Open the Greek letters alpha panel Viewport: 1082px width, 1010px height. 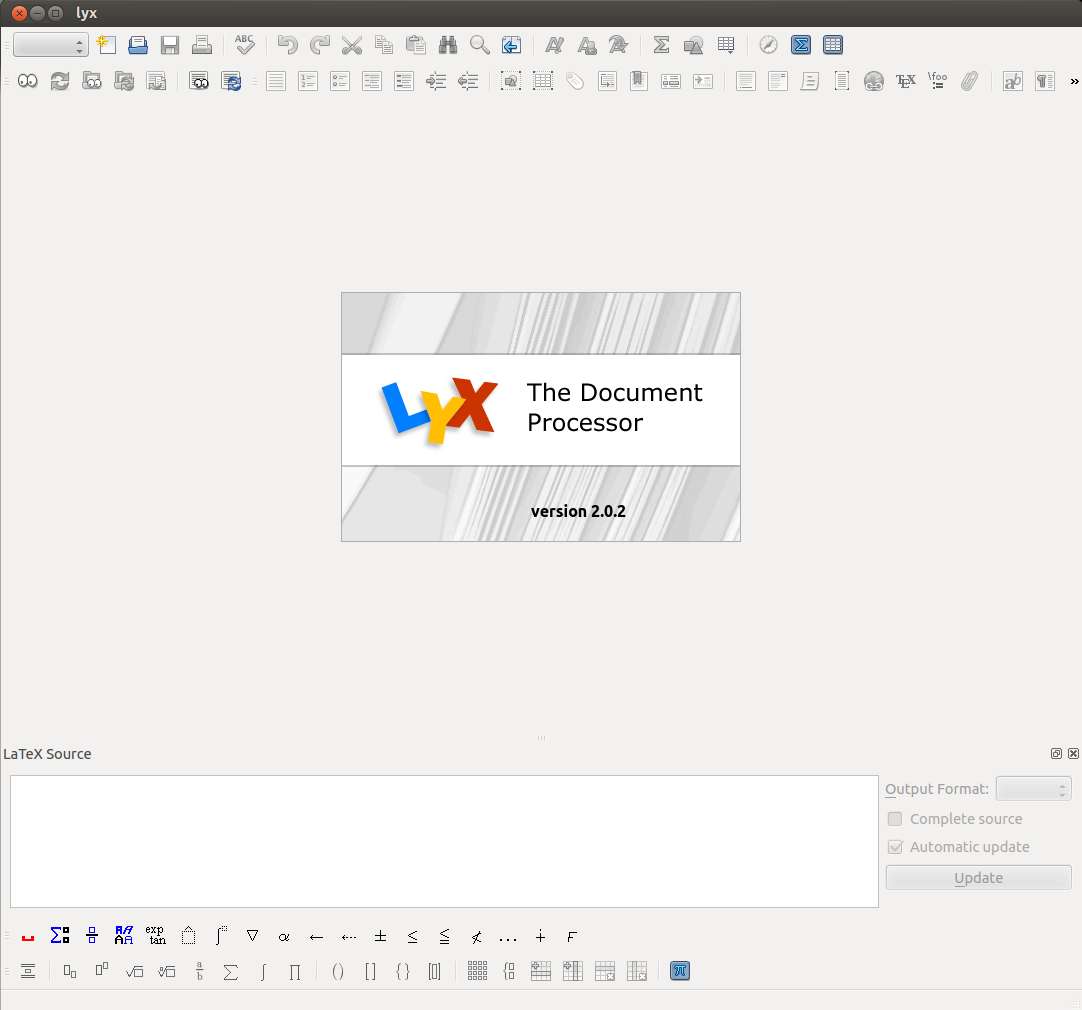[x=284, y=937]
